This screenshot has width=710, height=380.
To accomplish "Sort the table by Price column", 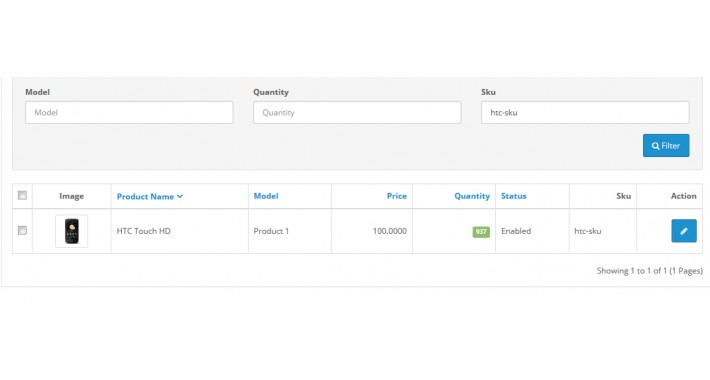I will [397, 196].
